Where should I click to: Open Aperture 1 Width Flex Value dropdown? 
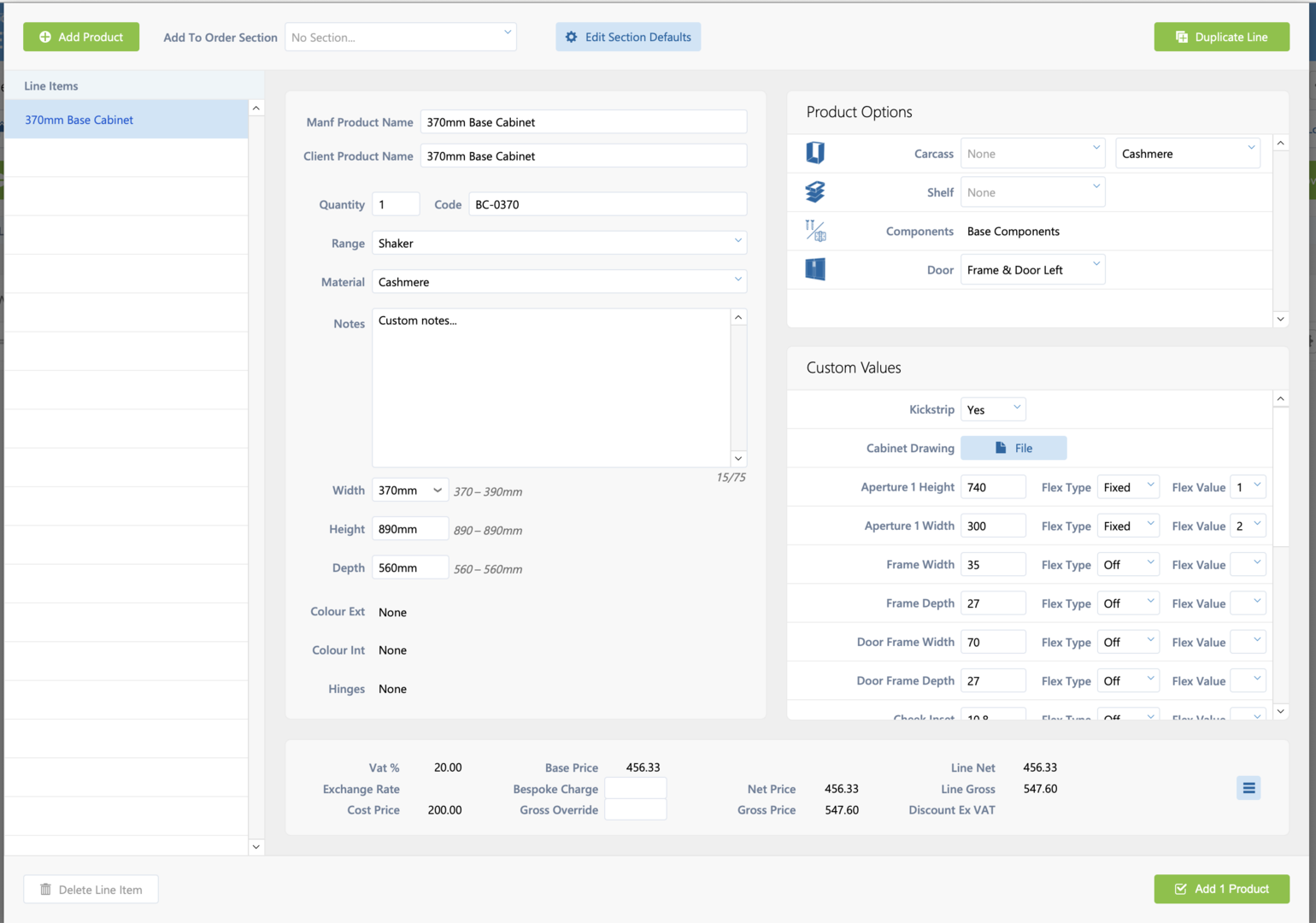1248,526
